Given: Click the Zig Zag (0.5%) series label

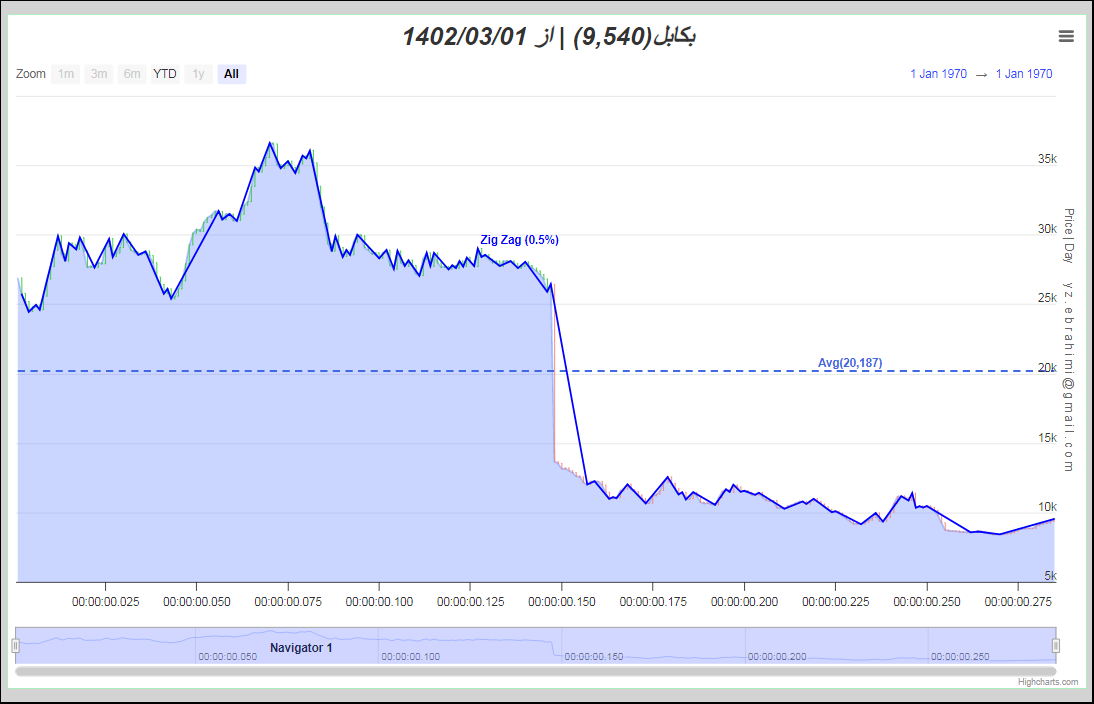Looking at the screenshot, I should tap(519, 240).
